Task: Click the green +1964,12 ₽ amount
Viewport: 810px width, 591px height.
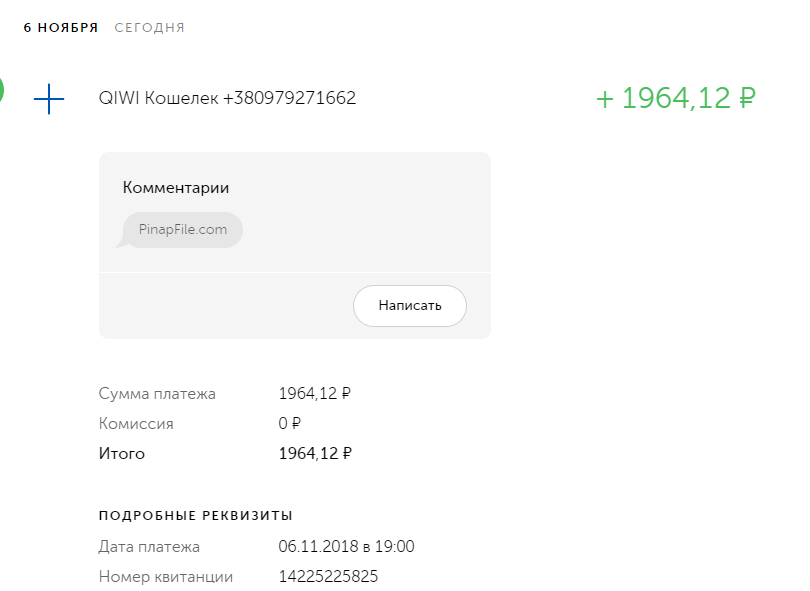Action: pyautogui.click(x=675, y=98)
